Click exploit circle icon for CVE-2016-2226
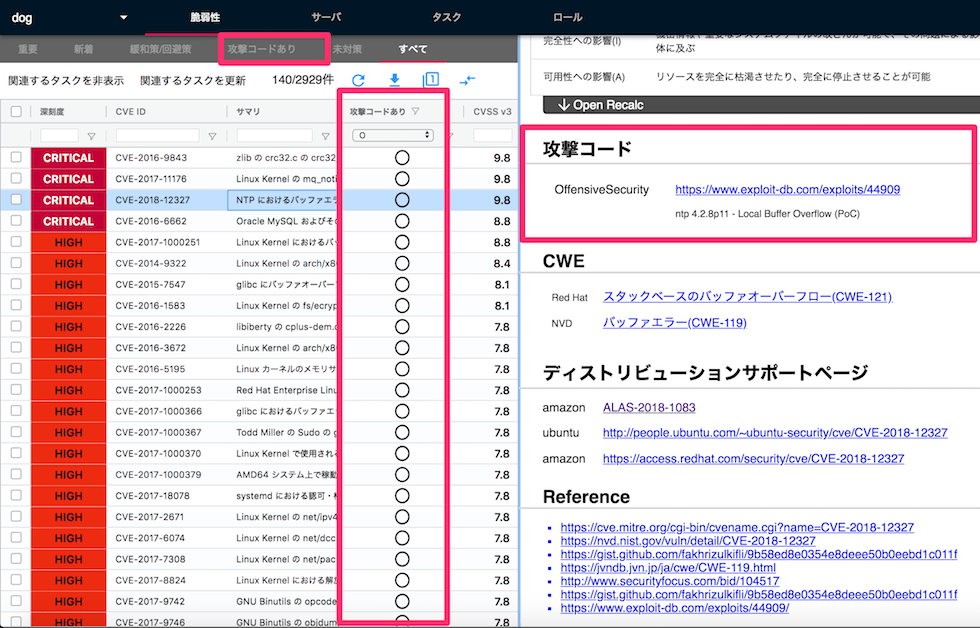This screenshot has width=980, height=628. pos(402,327)
